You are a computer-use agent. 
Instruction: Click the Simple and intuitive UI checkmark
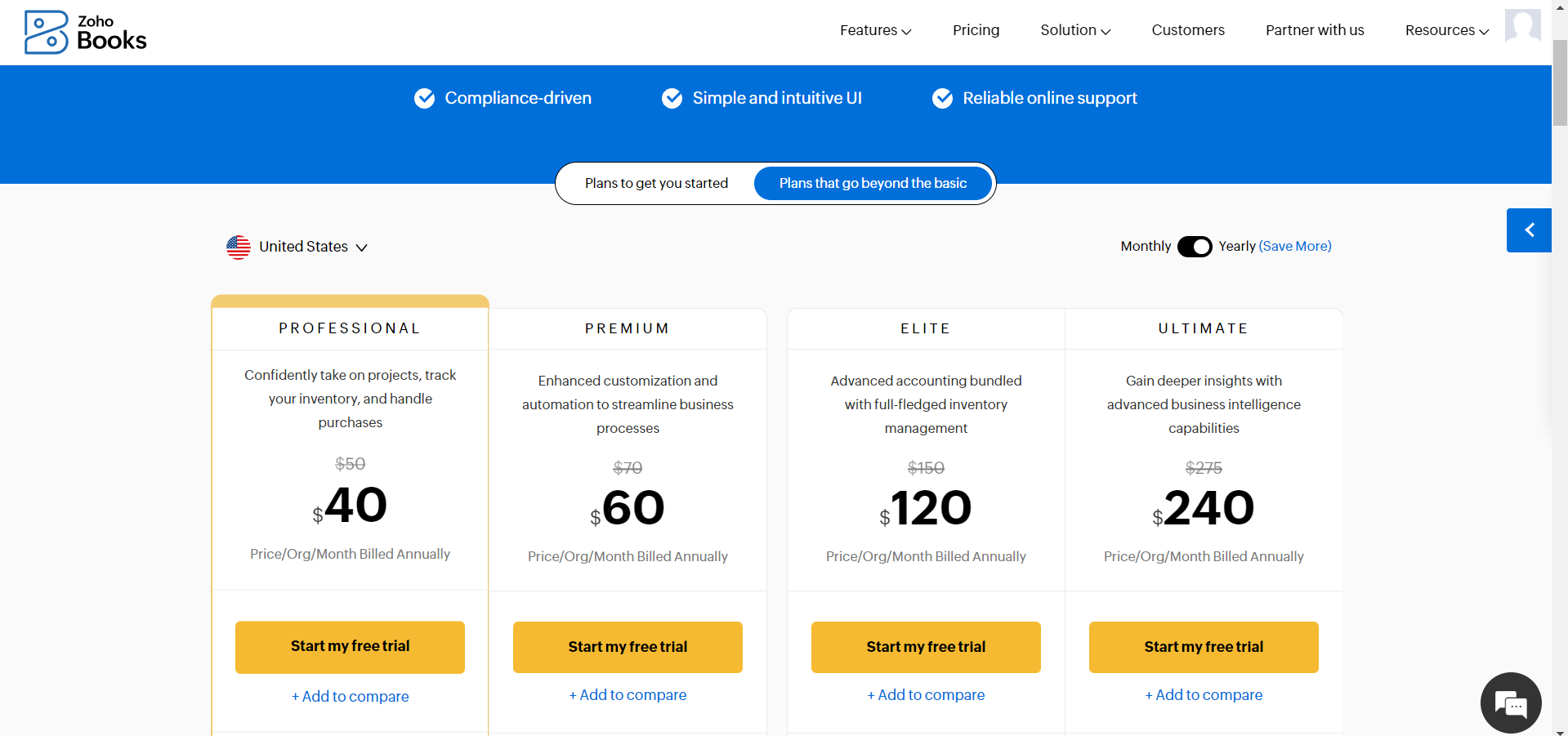(672, 98)
